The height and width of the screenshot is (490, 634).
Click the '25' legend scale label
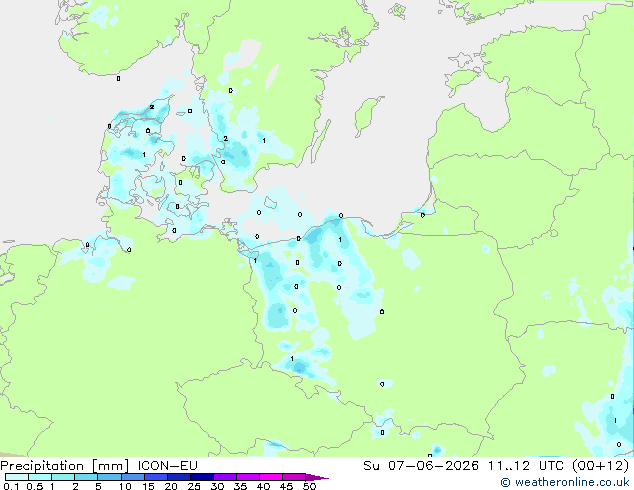194,486
